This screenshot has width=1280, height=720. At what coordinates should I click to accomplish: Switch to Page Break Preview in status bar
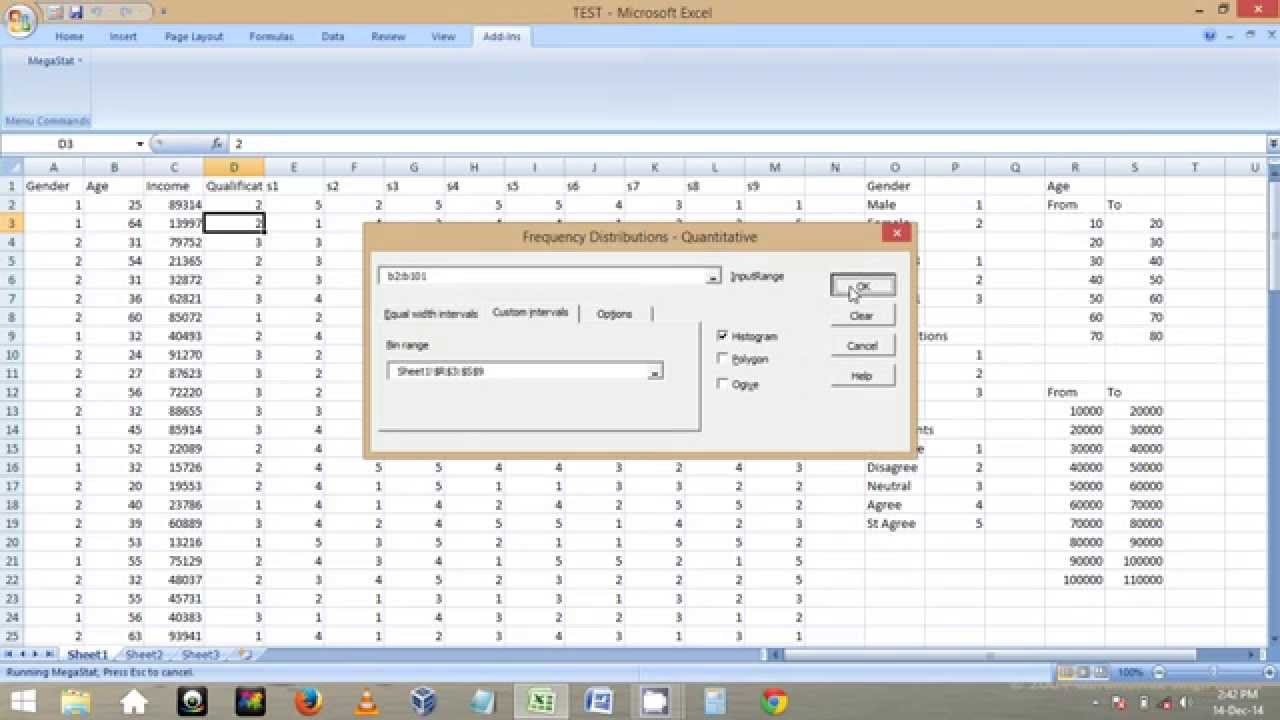(x=1099, y=673)
